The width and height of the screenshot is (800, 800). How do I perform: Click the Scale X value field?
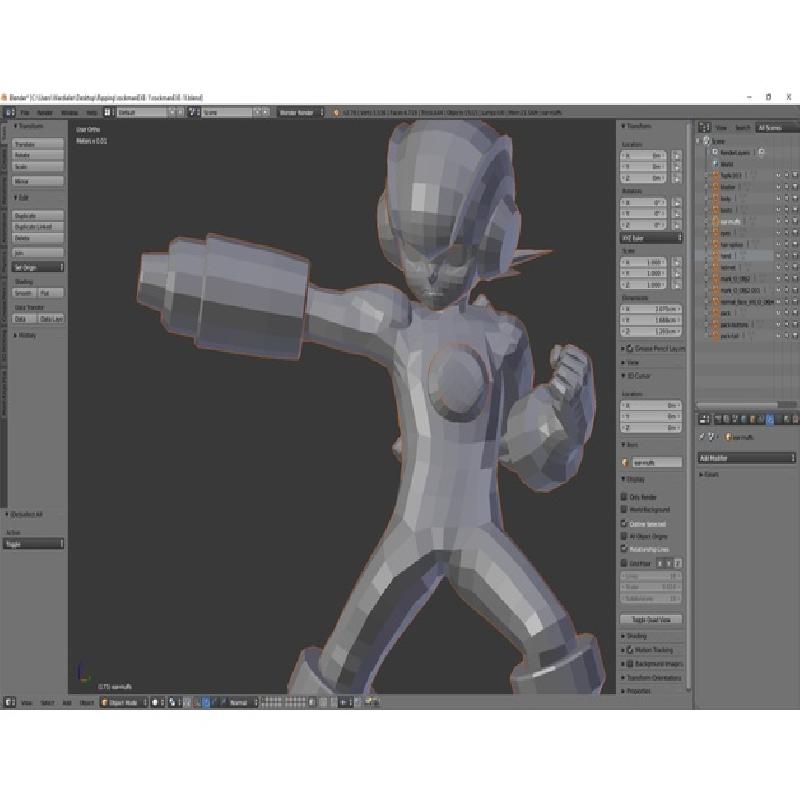tap(651, 262)
